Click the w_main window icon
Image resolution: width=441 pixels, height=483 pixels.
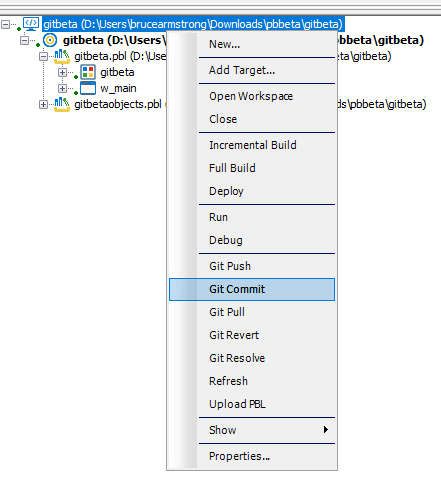tap(88, 88)
